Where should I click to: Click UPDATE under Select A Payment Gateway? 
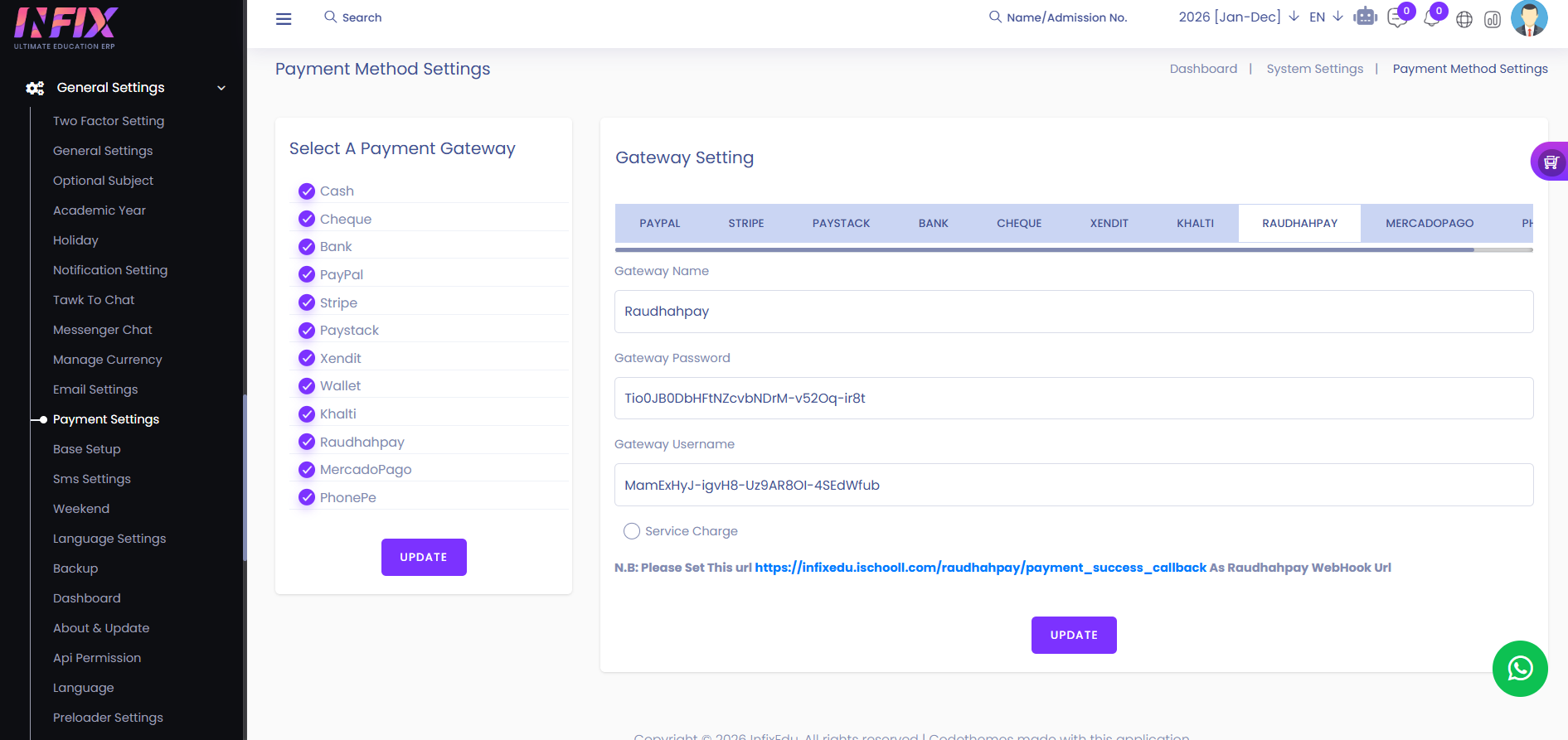point(424,557)
